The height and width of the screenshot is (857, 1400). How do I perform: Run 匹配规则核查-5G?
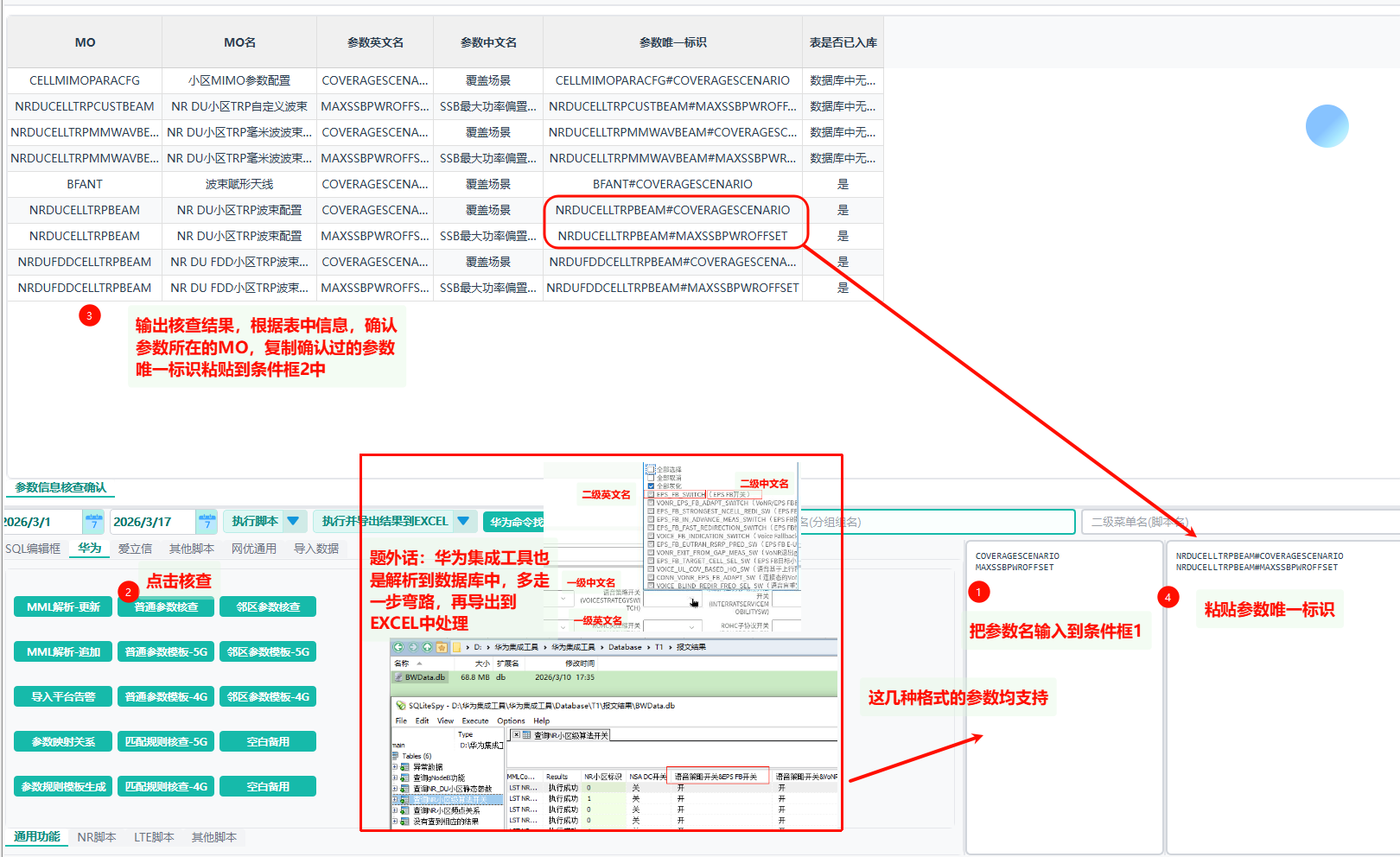[x=166, y=741]
